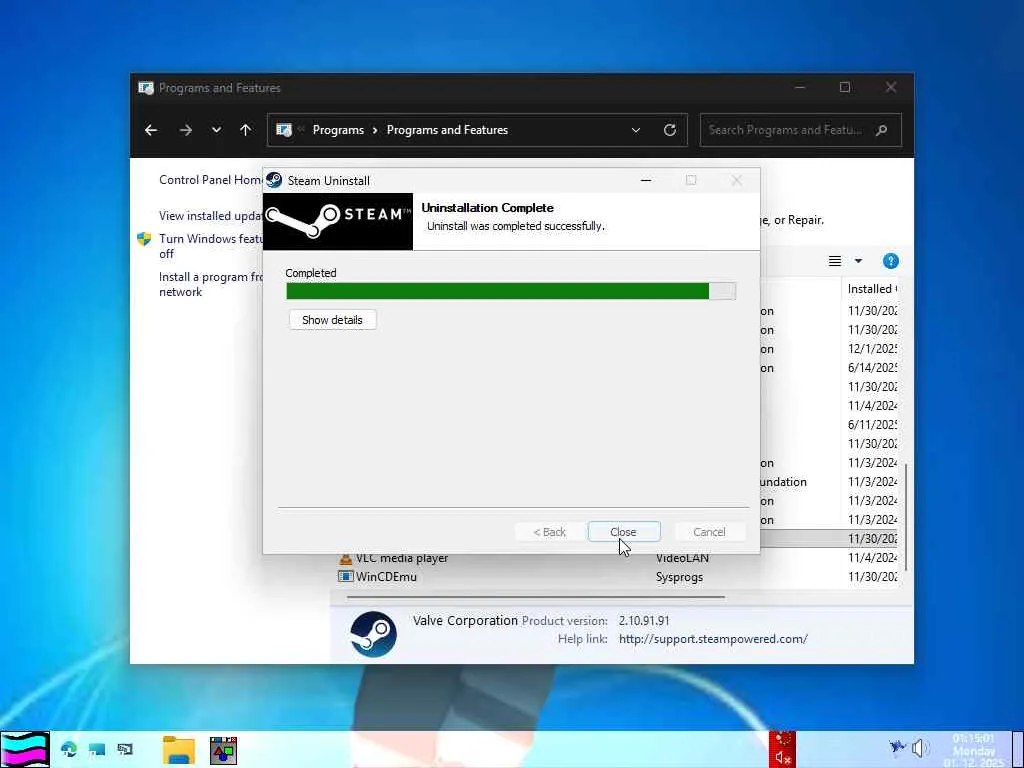Image resolution: width=1024 pixels, height=768 pixels.
Task: Go up one level with the up arrow
Action: [246, 130]
